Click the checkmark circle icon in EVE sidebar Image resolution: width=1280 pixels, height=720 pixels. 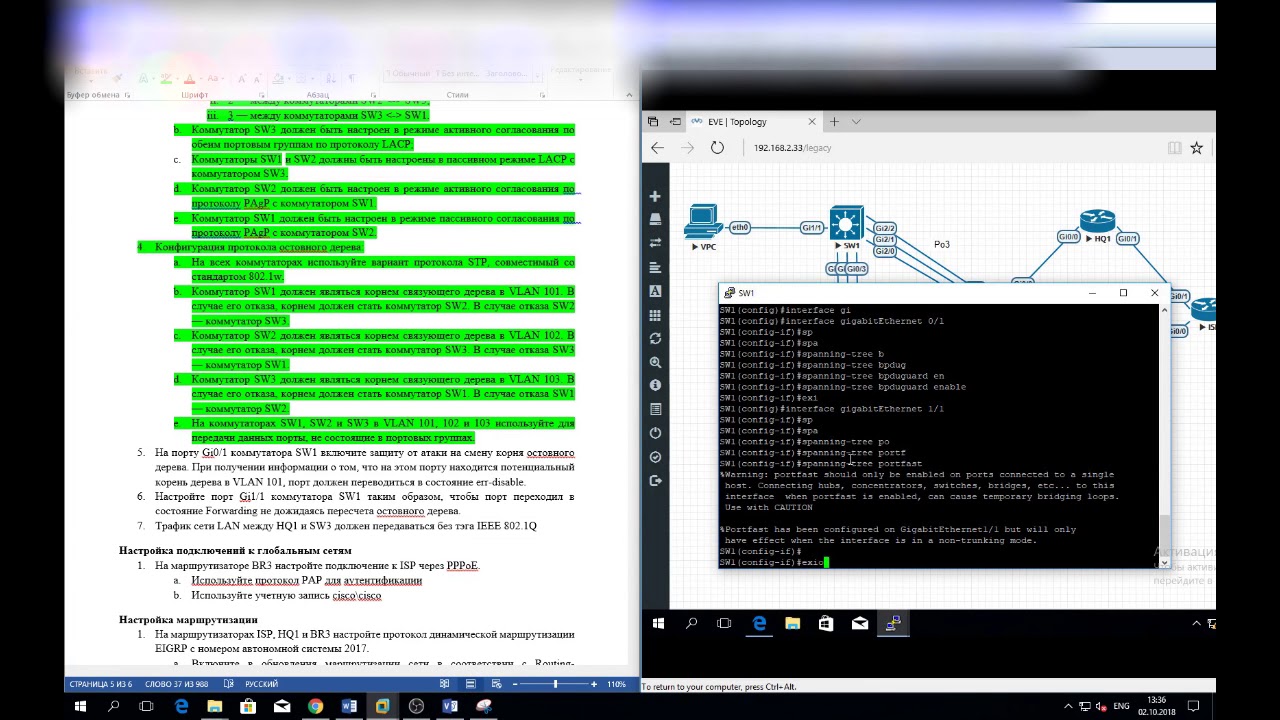click(x=655, y=457)
